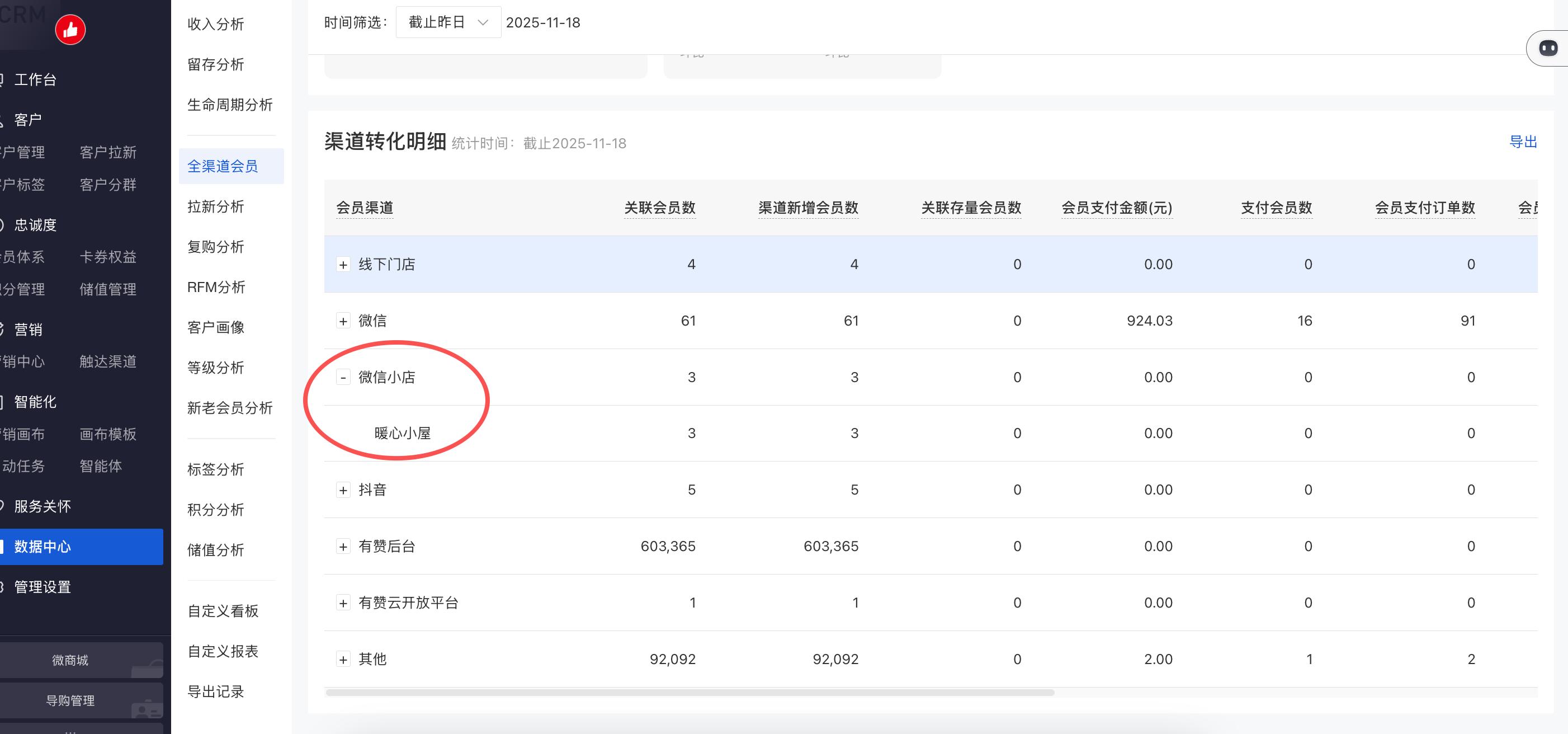1568x734 pixels.
Task: Click the red thumbs-up logo icon
Action: pyautogui.click(x=70, y=30)
